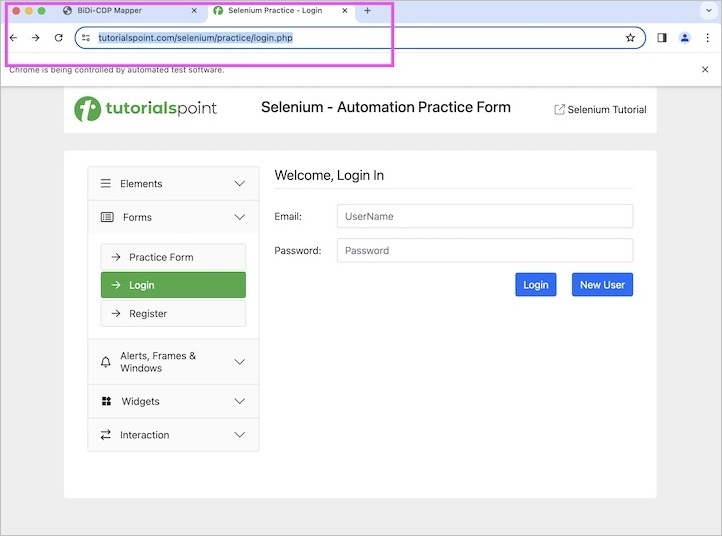
Task: Open the Selenium Tutorial link
Action: (x=600, y=110)
